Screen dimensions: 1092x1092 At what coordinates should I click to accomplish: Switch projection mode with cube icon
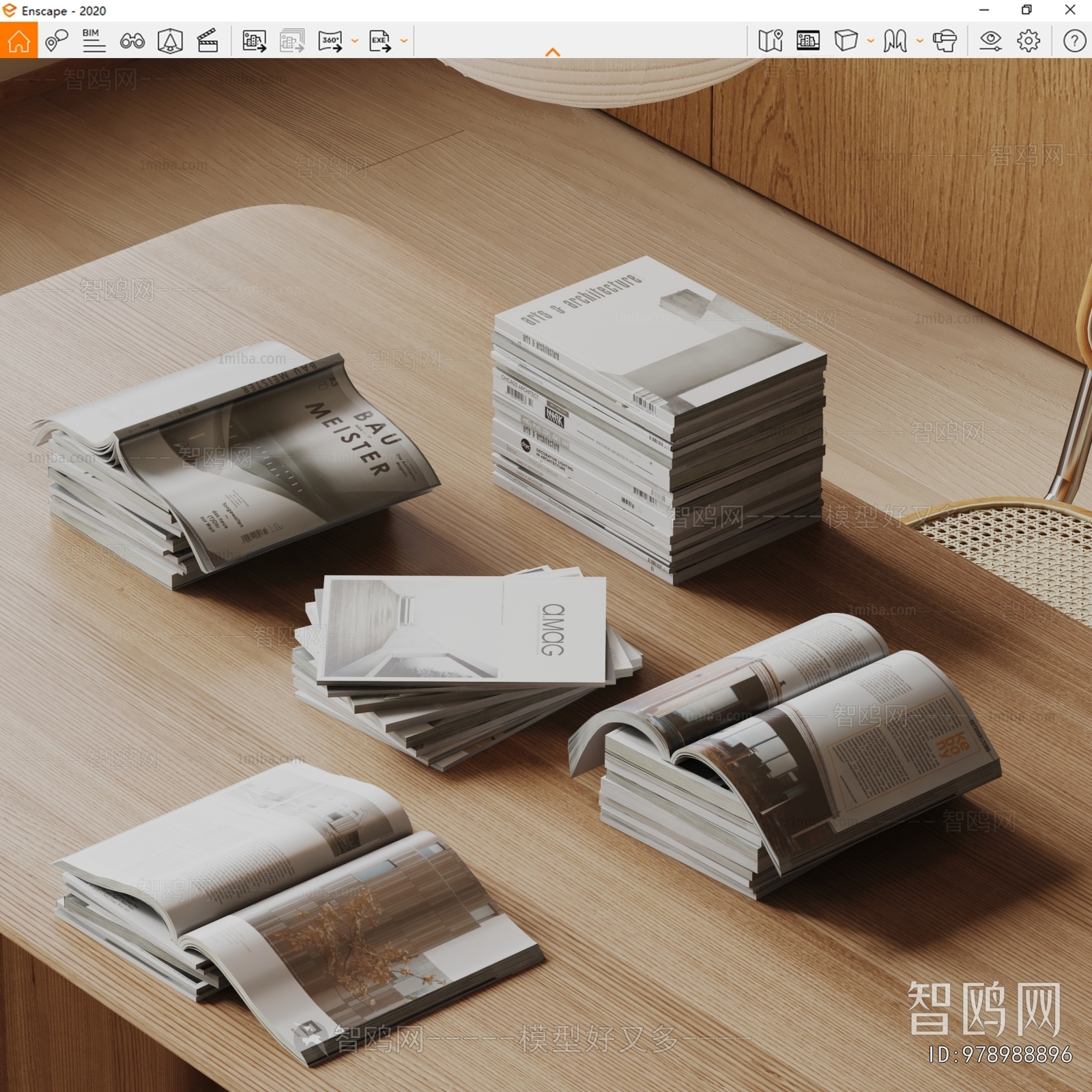click(x=846, y=41)
